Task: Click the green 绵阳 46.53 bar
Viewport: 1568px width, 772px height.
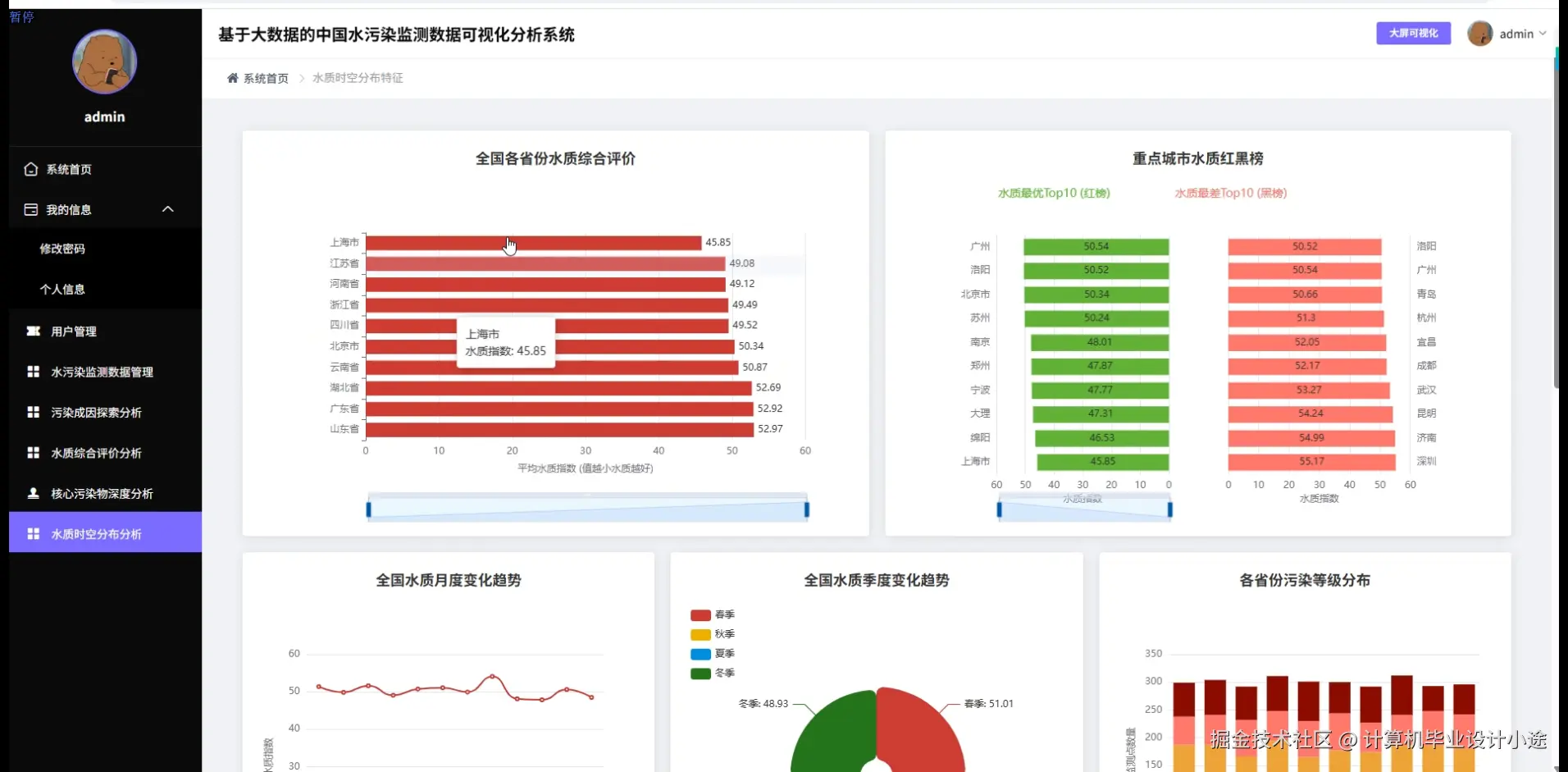Action: point(1102,438)
